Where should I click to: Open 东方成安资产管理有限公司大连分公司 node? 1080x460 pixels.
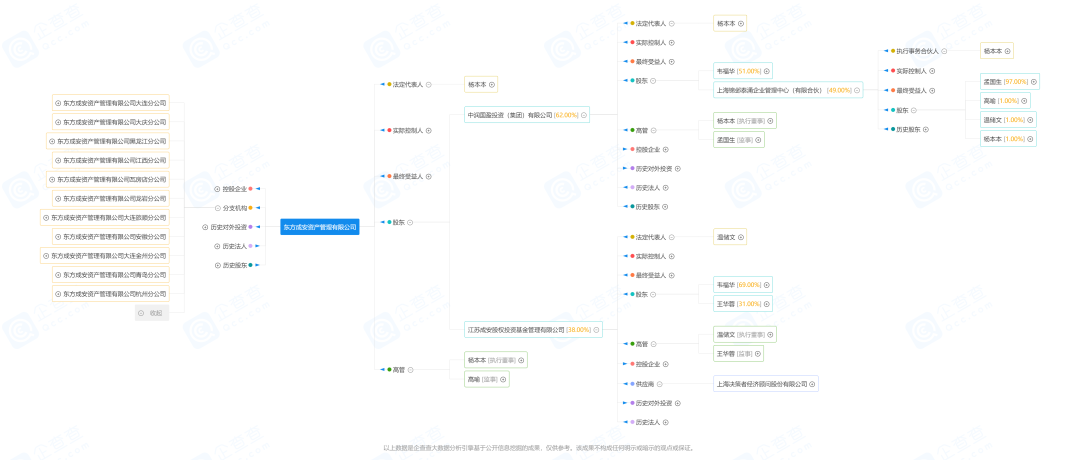point(111,103)
